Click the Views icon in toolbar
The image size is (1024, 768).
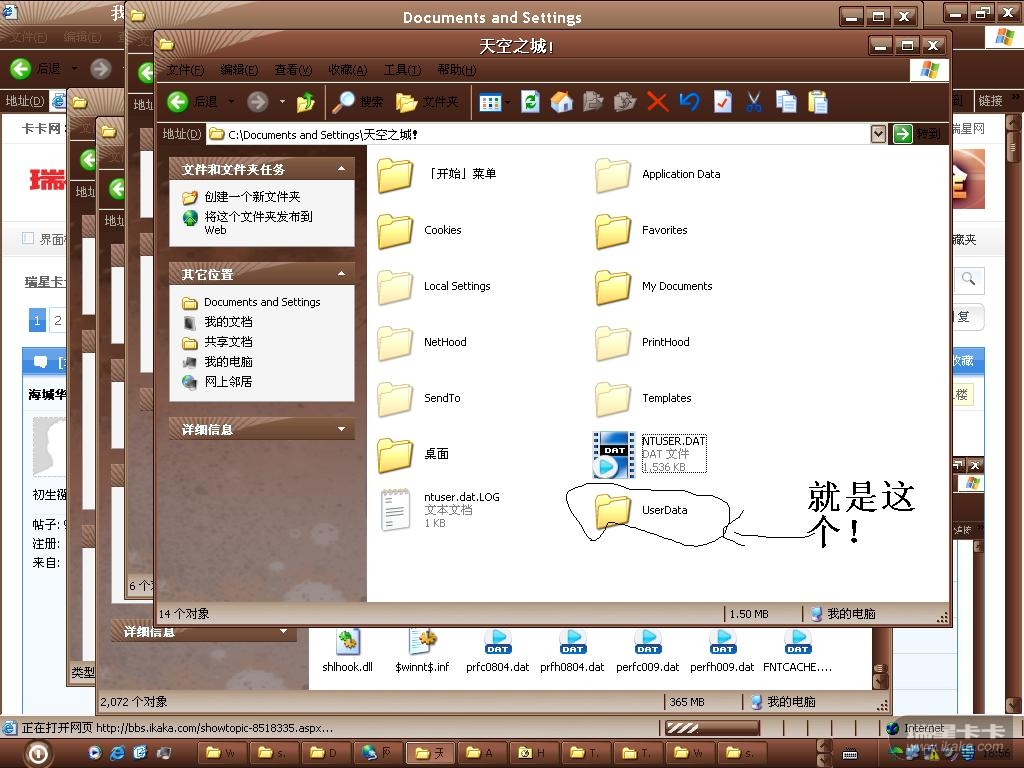point(490,103)
